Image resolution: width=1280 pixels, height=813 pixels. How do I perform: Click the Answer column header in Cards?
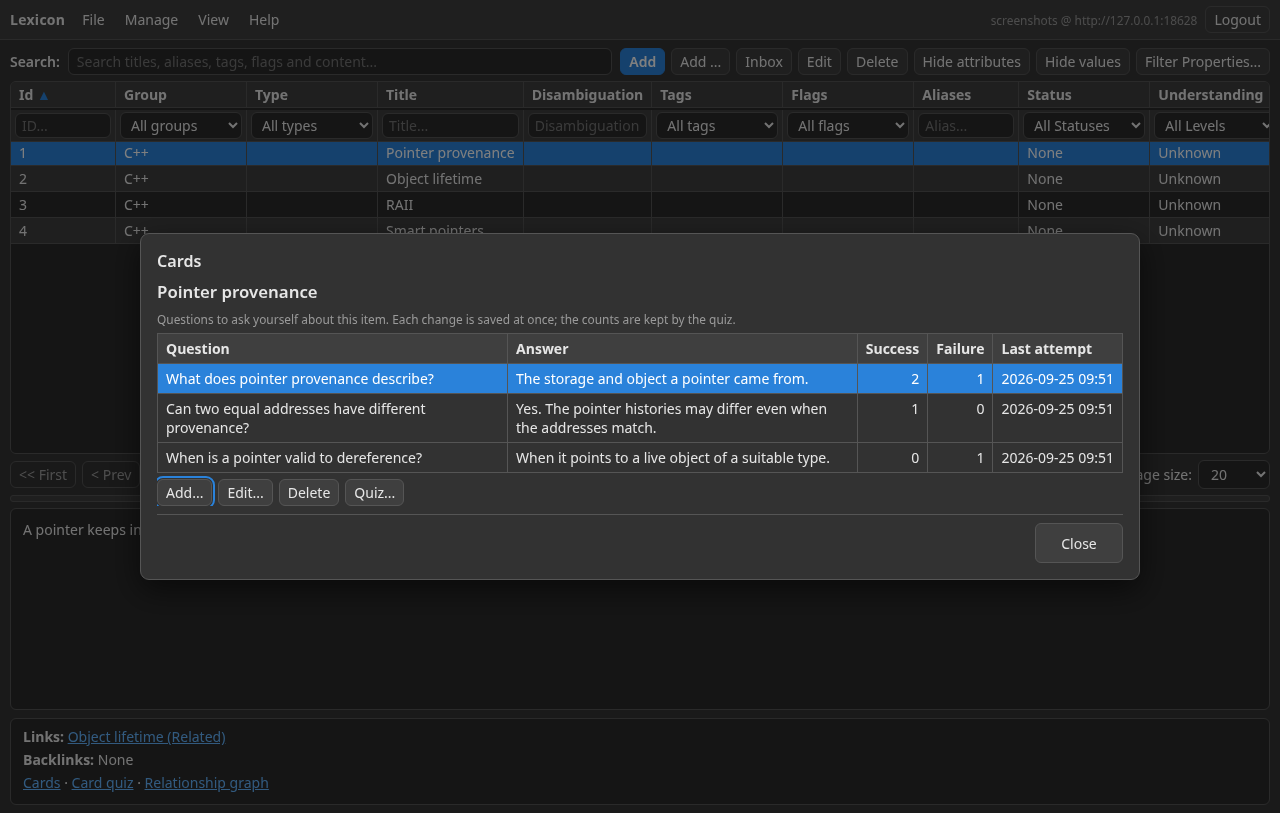682,349
